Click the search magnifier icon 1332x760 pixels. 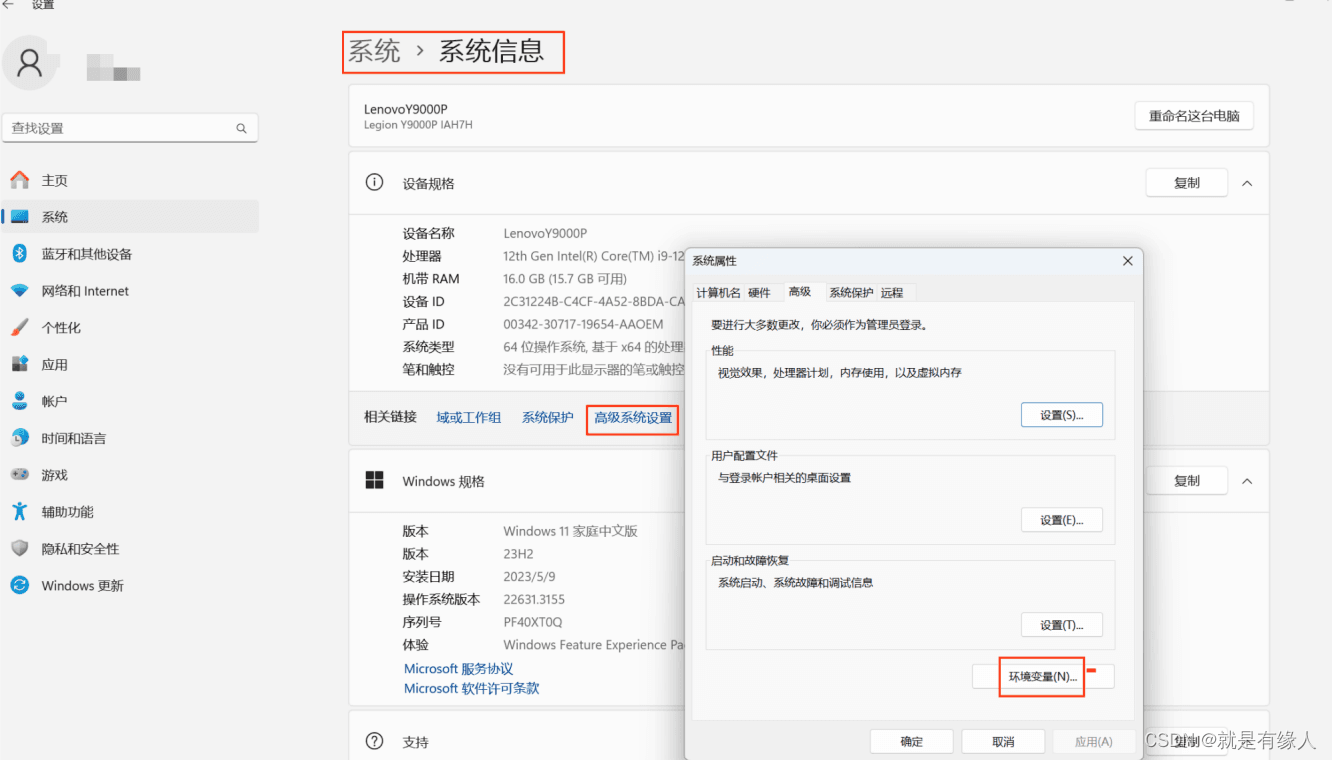click(241, 128)
